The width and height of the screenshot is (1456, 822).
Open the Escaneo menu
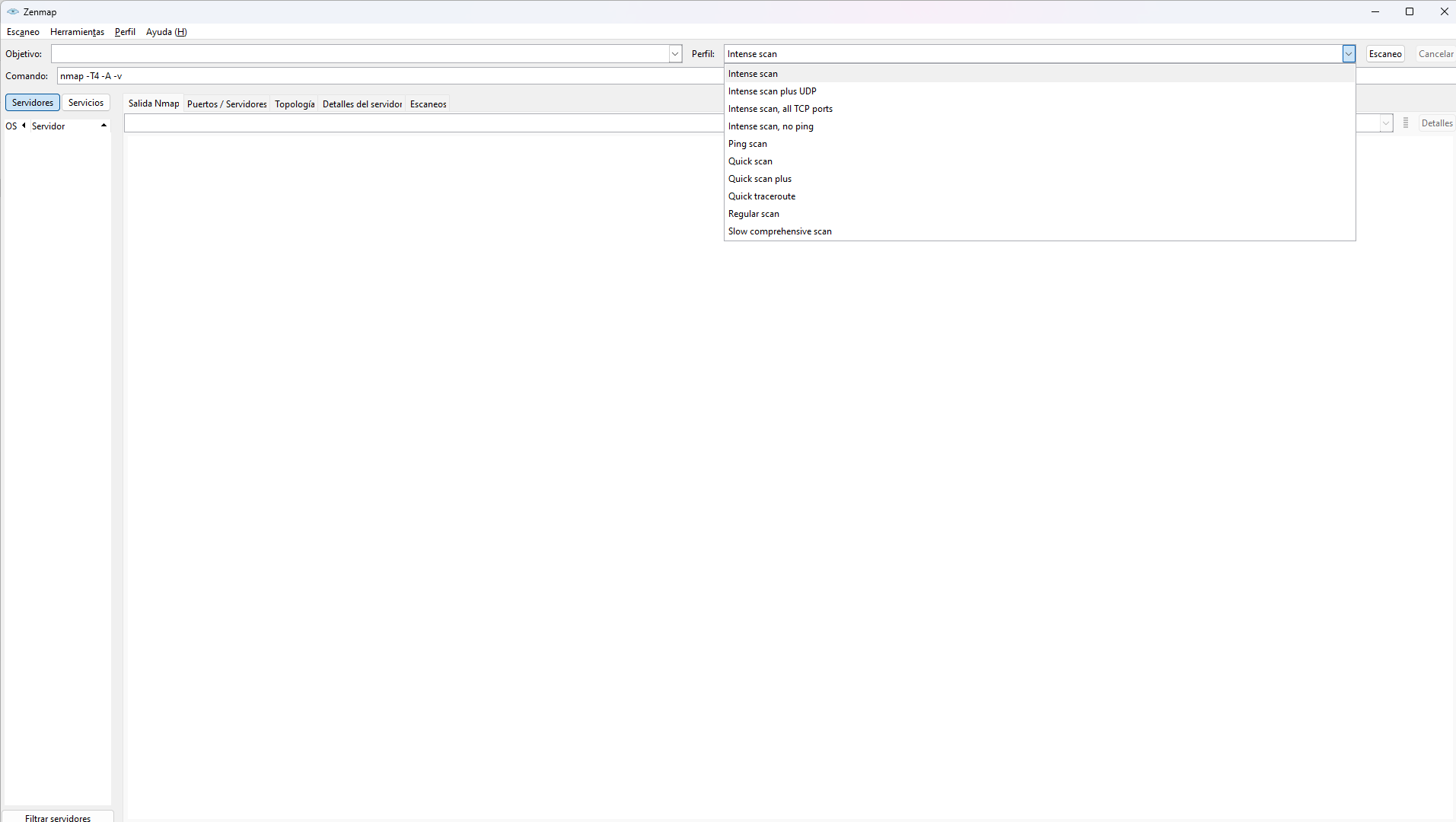23,32
